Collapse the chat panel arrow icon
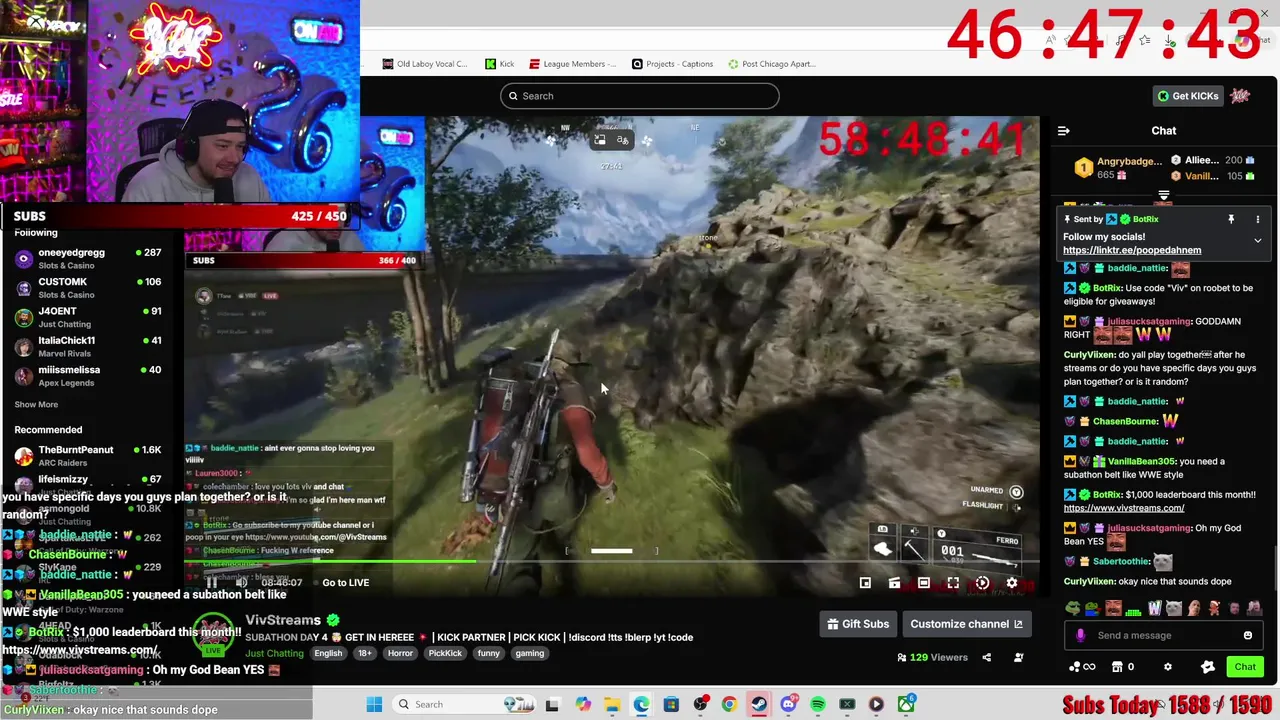Viewport: 1280px width, 720px height. pos(1064,131)
